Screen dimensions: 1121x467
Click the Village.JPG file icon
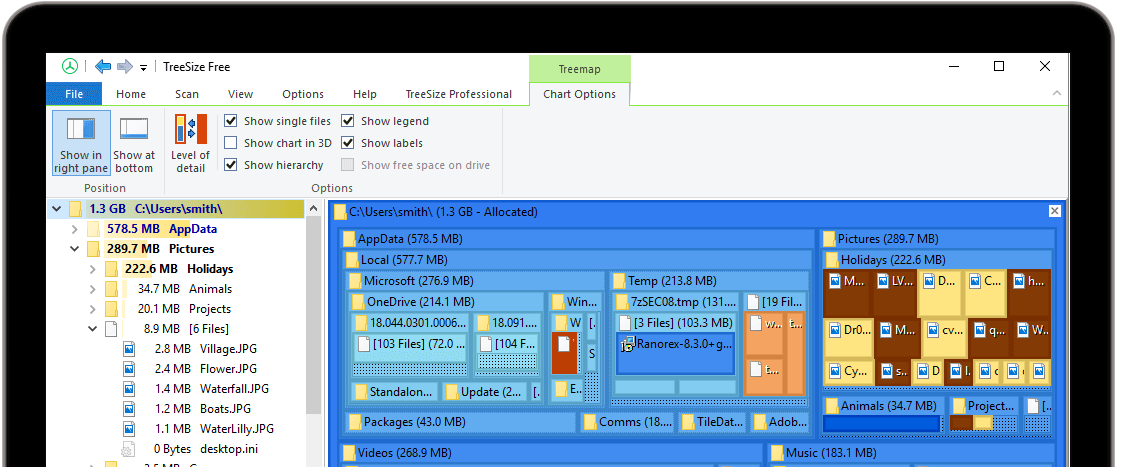129,349
